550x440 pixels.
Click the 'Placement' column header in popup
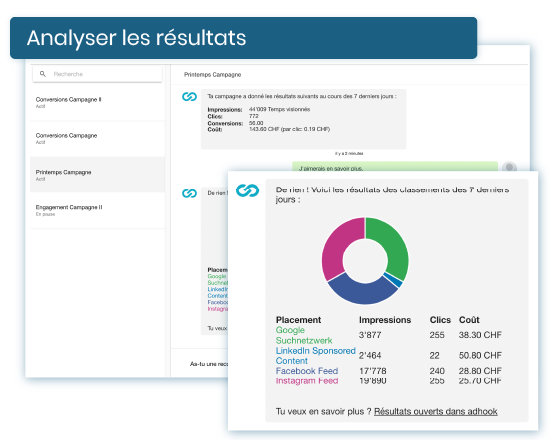click(299, 320)
